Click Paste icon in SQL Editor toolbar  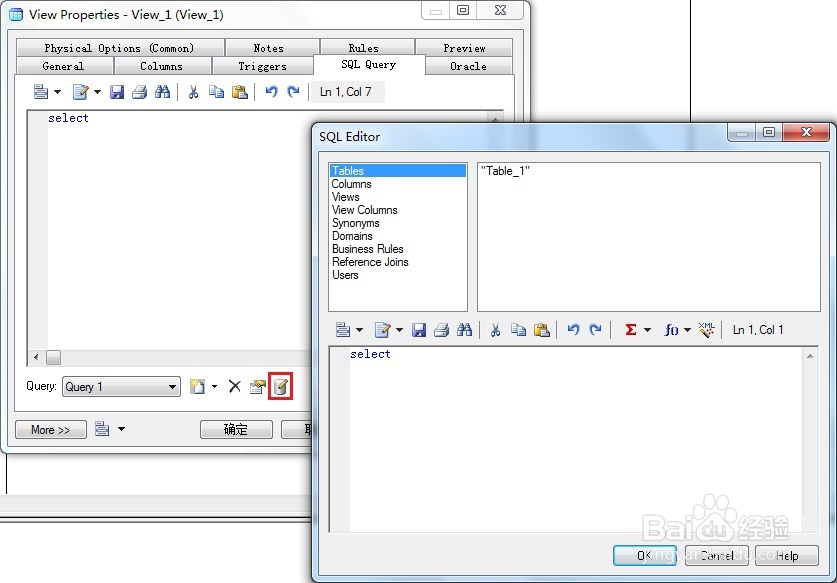click(x=542, y=330)
